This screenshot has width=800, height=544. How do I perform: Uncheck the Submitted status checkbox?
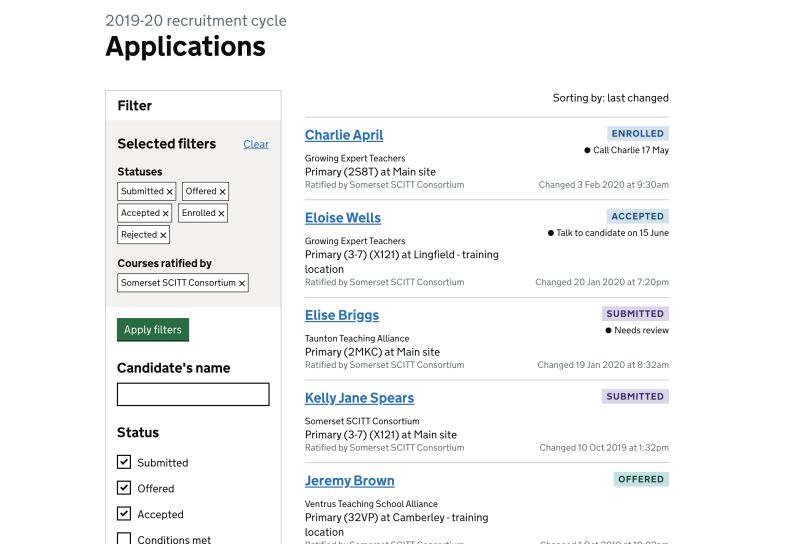(124, 462)
